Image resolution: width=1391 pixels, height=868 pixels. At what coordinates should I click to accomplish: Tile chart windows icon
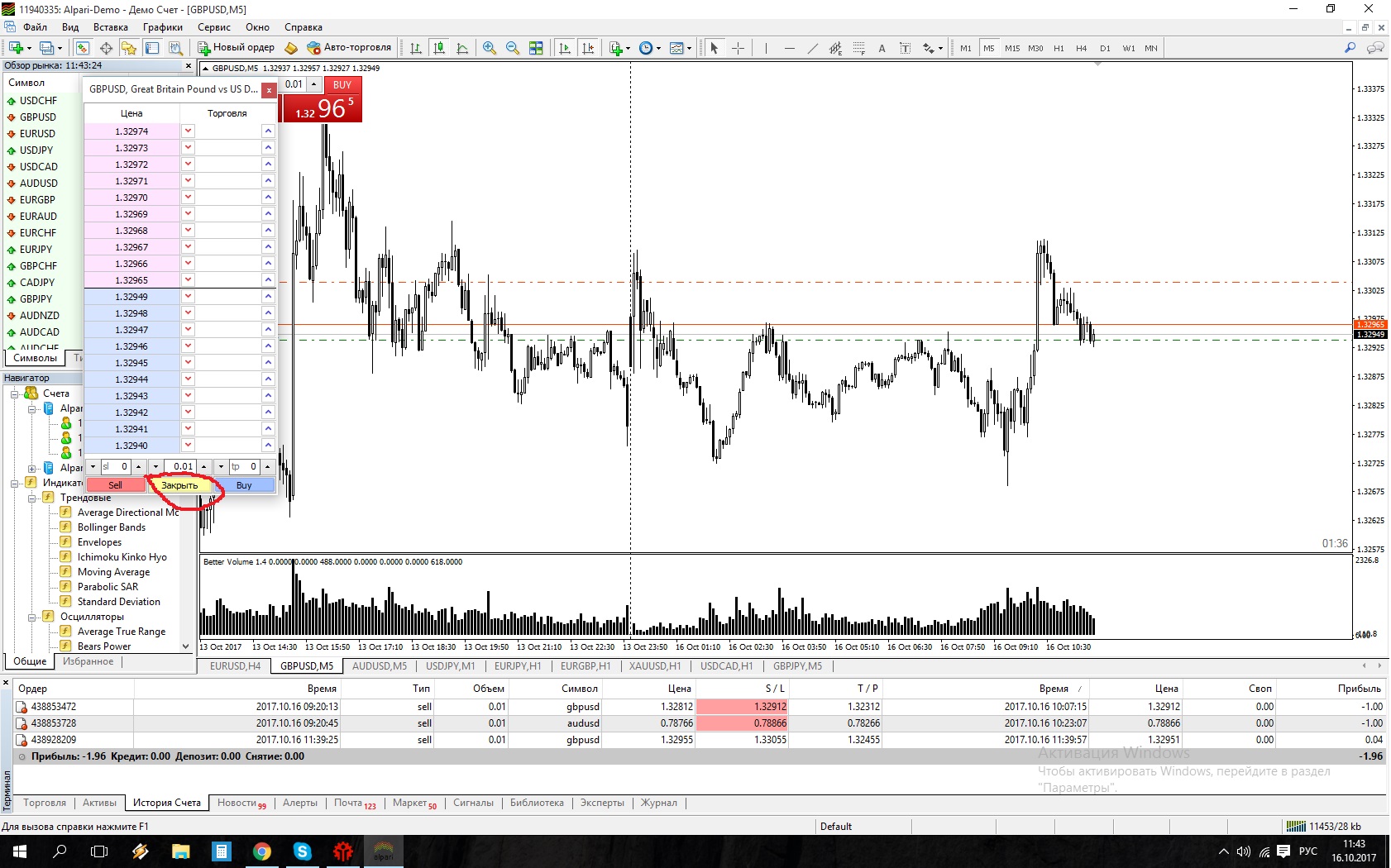[536, 48]
